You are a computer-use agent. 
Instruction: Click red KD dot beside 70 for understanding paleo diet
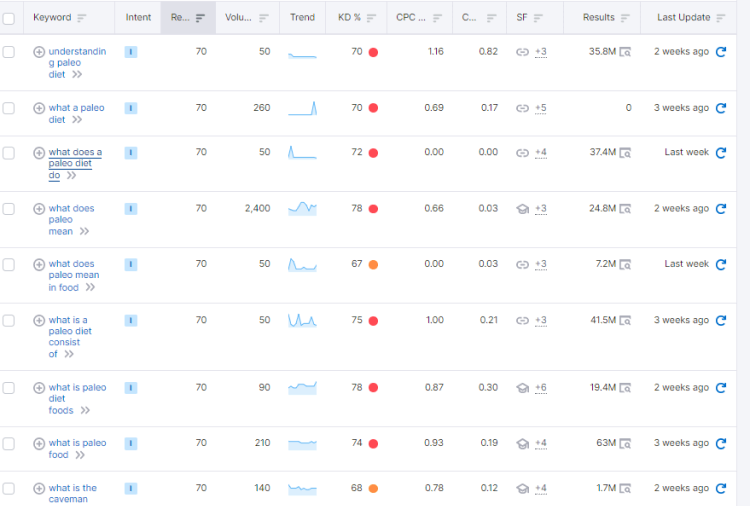tap(374, 52)
